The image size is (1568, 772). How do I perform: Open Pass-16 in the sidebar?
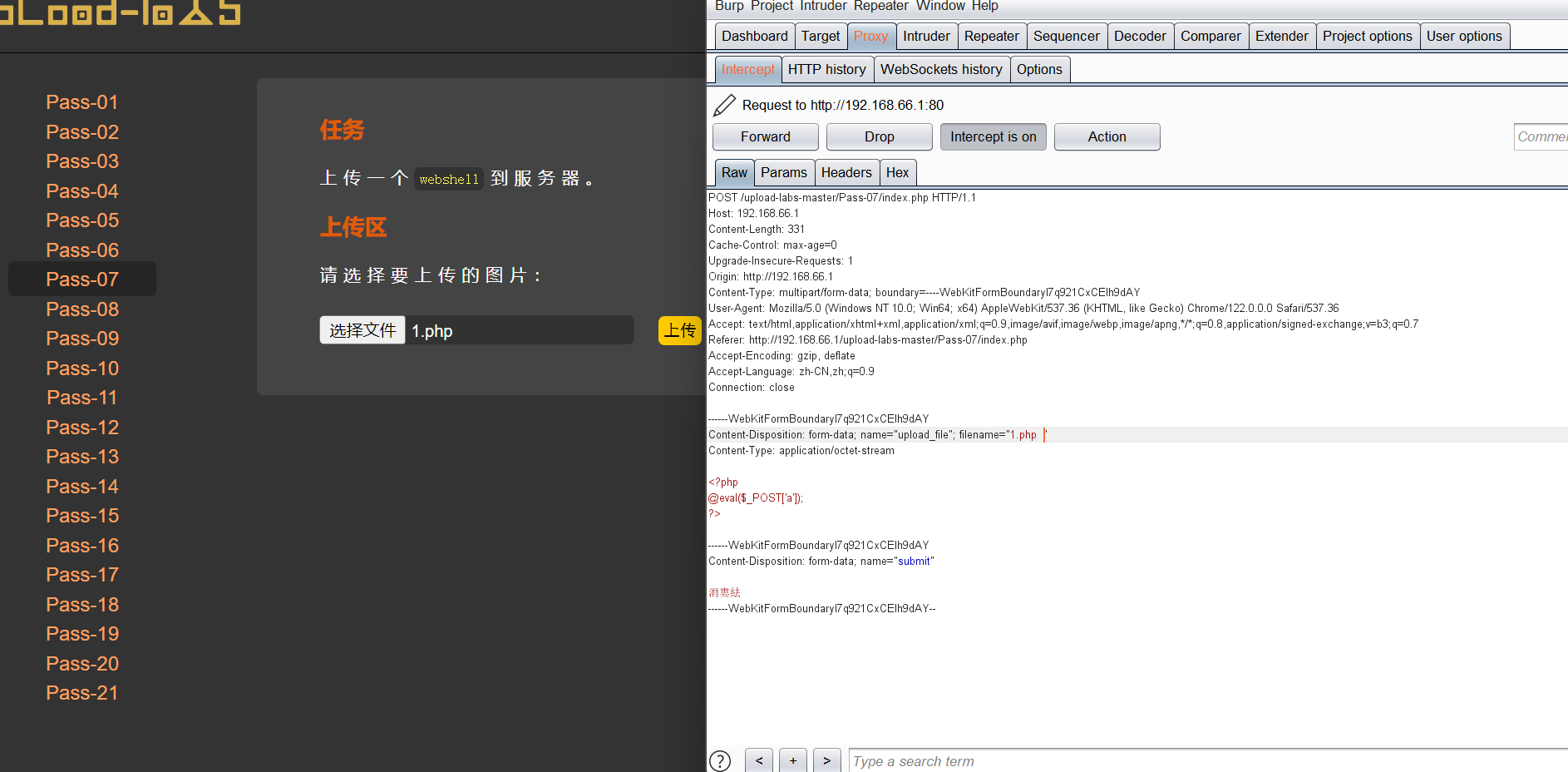(x=82, y=546)
